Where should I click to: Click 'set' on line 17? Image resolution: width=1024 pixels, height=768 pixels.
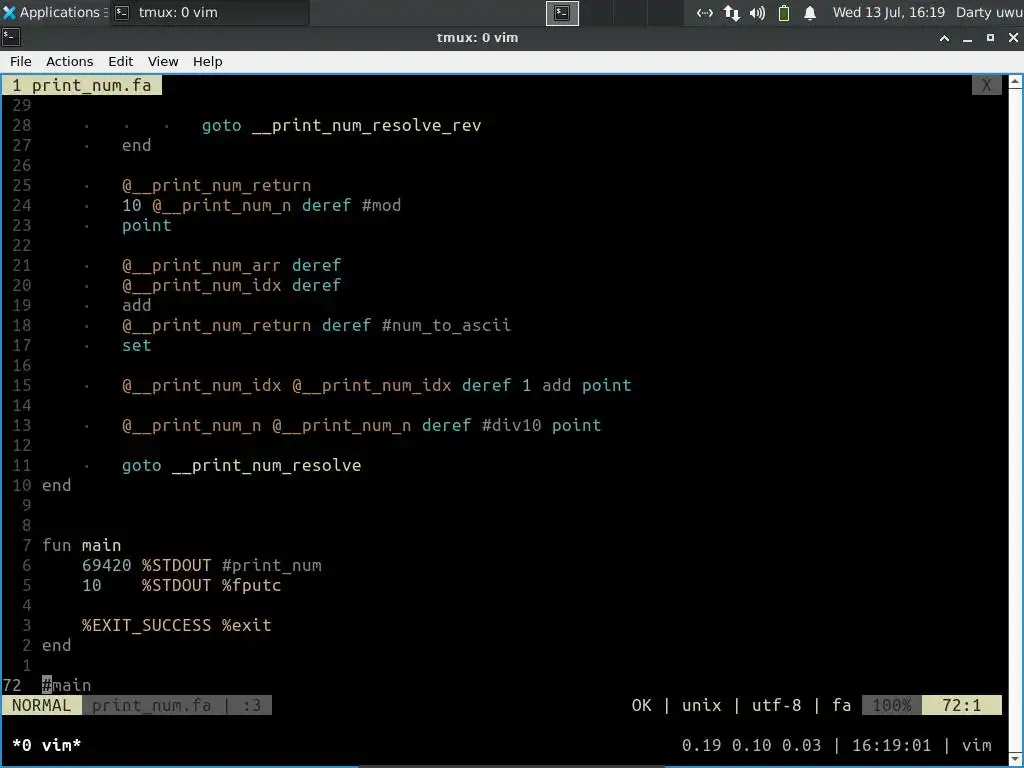click(x=136, y=345)
